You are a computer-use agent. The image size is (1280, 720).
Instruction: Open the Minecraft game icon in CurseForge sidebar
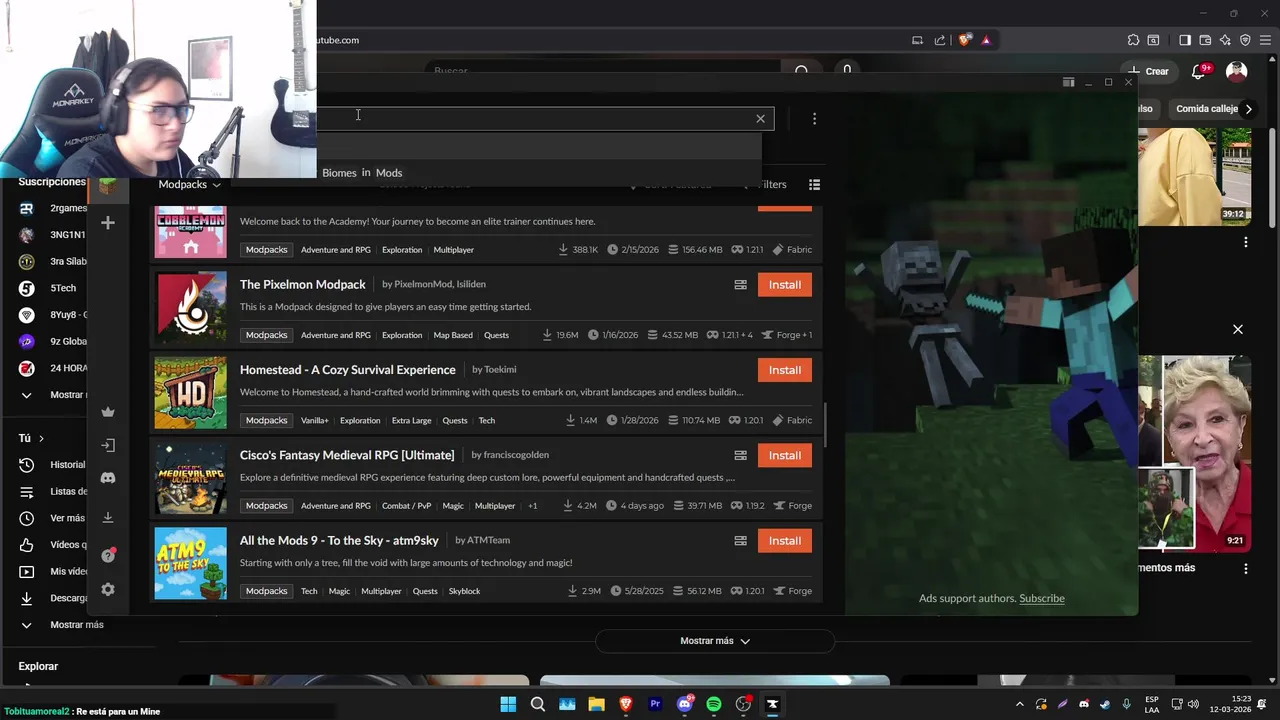click(108, 187)
